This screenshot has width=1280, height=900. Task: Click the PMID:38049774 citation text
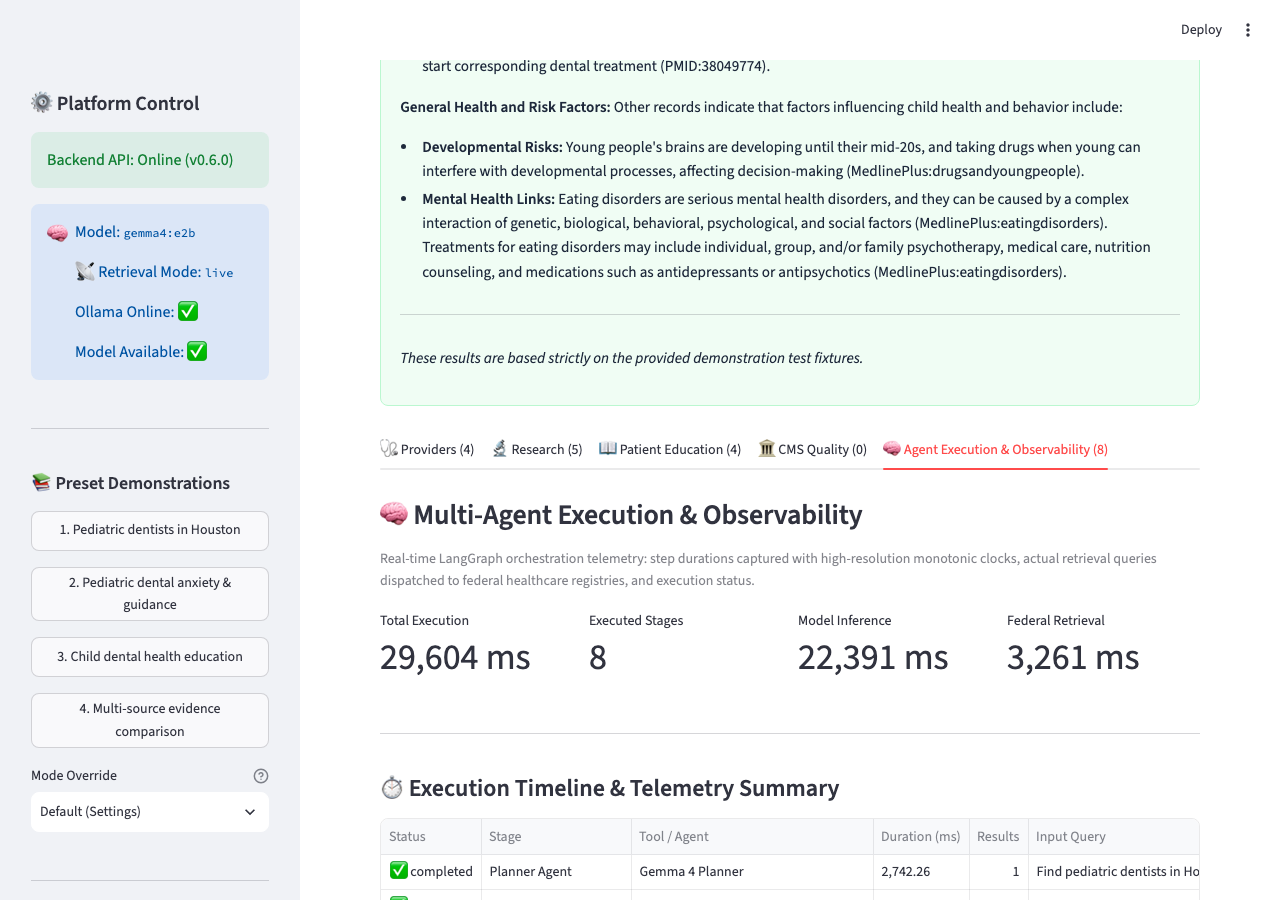click(x=714, y=67)
